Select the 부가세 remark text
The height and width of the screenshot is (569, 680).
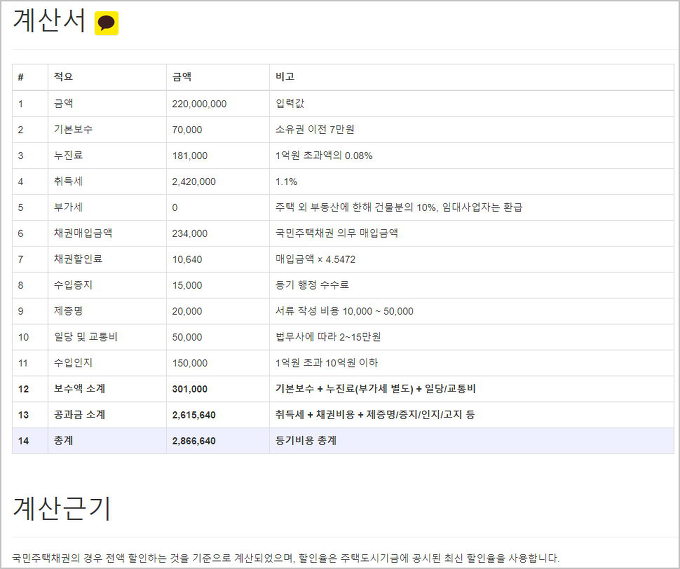[398, 207]
